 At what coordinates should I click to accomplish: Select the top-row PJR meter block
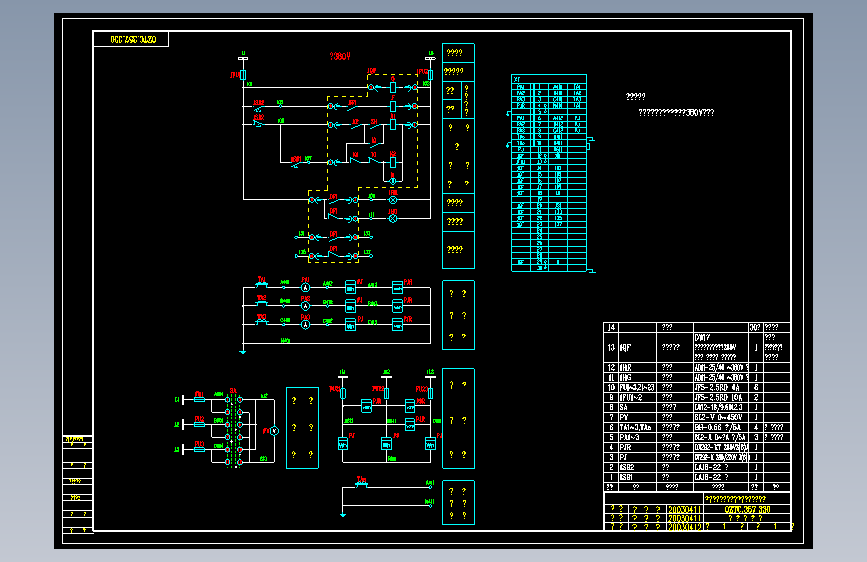pos(397,287)
